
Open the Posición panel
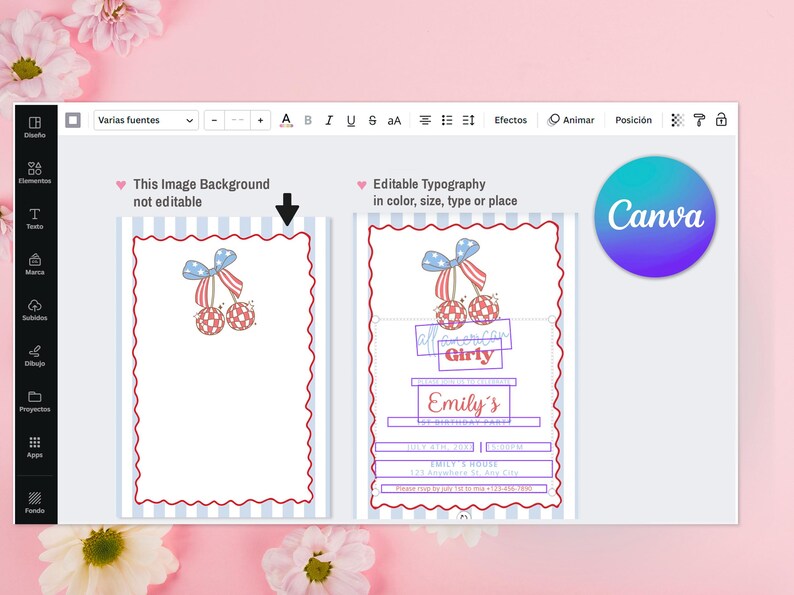tap(633, 120)
